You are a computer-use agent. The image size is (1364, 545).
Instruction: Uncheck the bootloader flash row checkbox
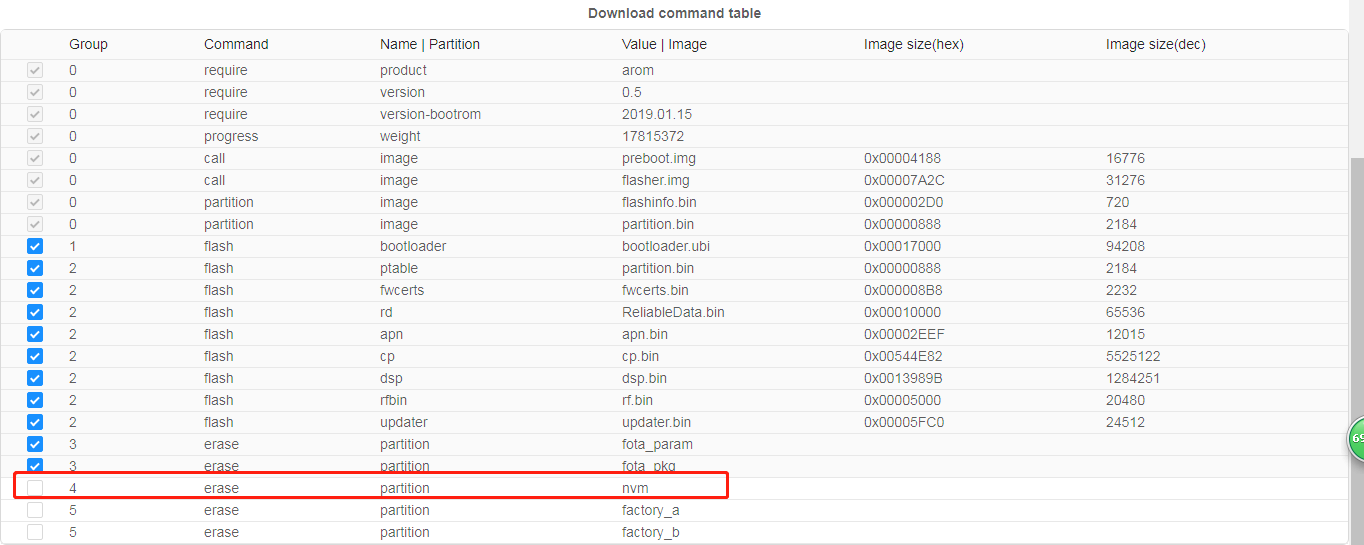coord(35,246)
